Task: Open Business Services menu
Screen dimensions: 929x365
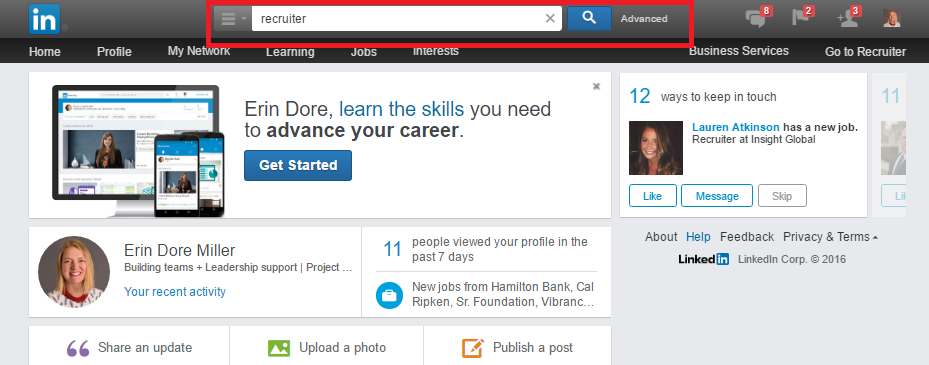Action: 738,51
